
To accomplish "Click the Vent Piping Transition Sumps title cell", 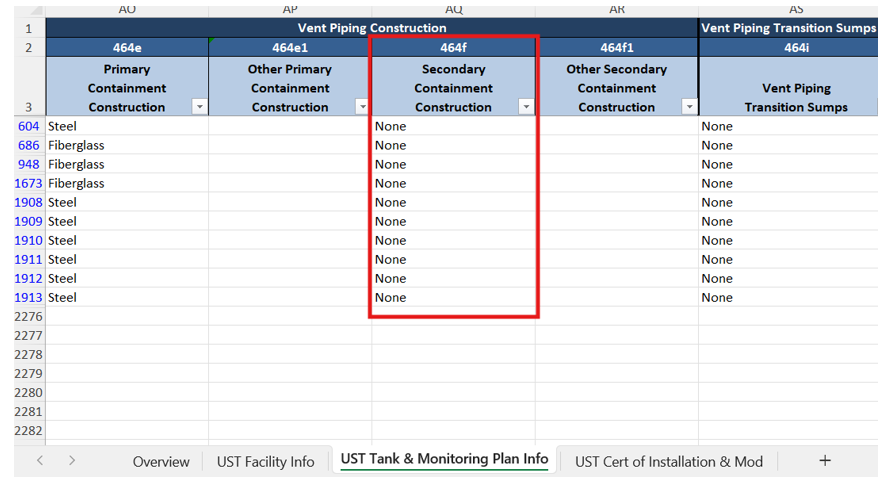I will [788, 28].
